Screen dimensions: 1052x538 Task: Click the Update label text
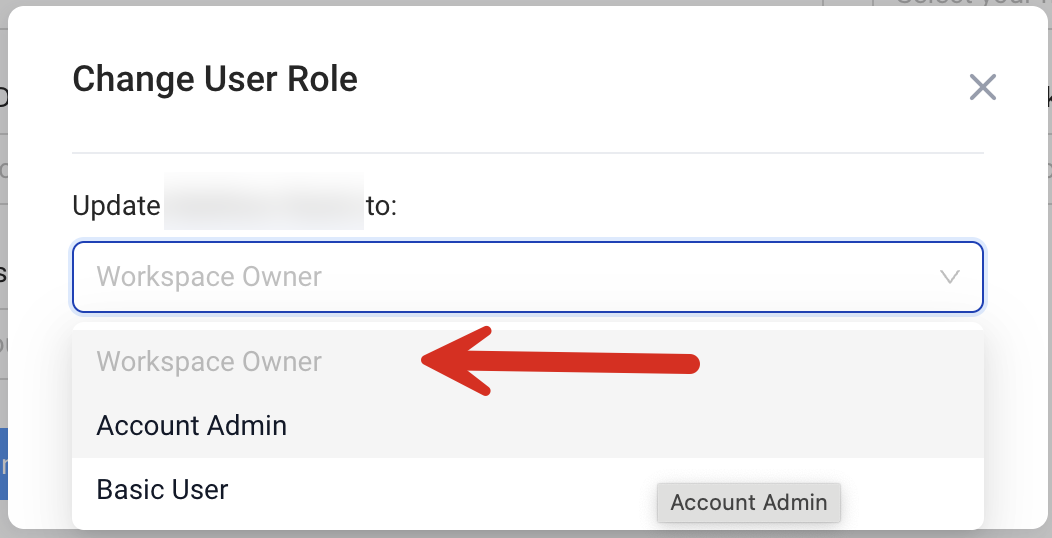(116, 206)
